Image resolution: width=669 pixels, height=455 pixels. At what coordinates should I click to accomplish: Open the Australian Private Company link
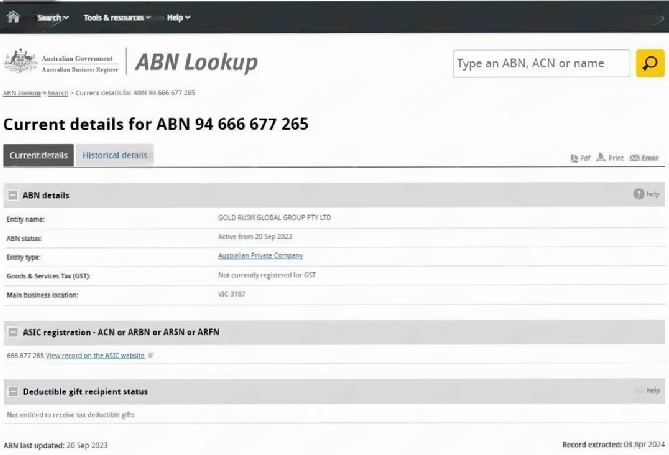(260, 256)
